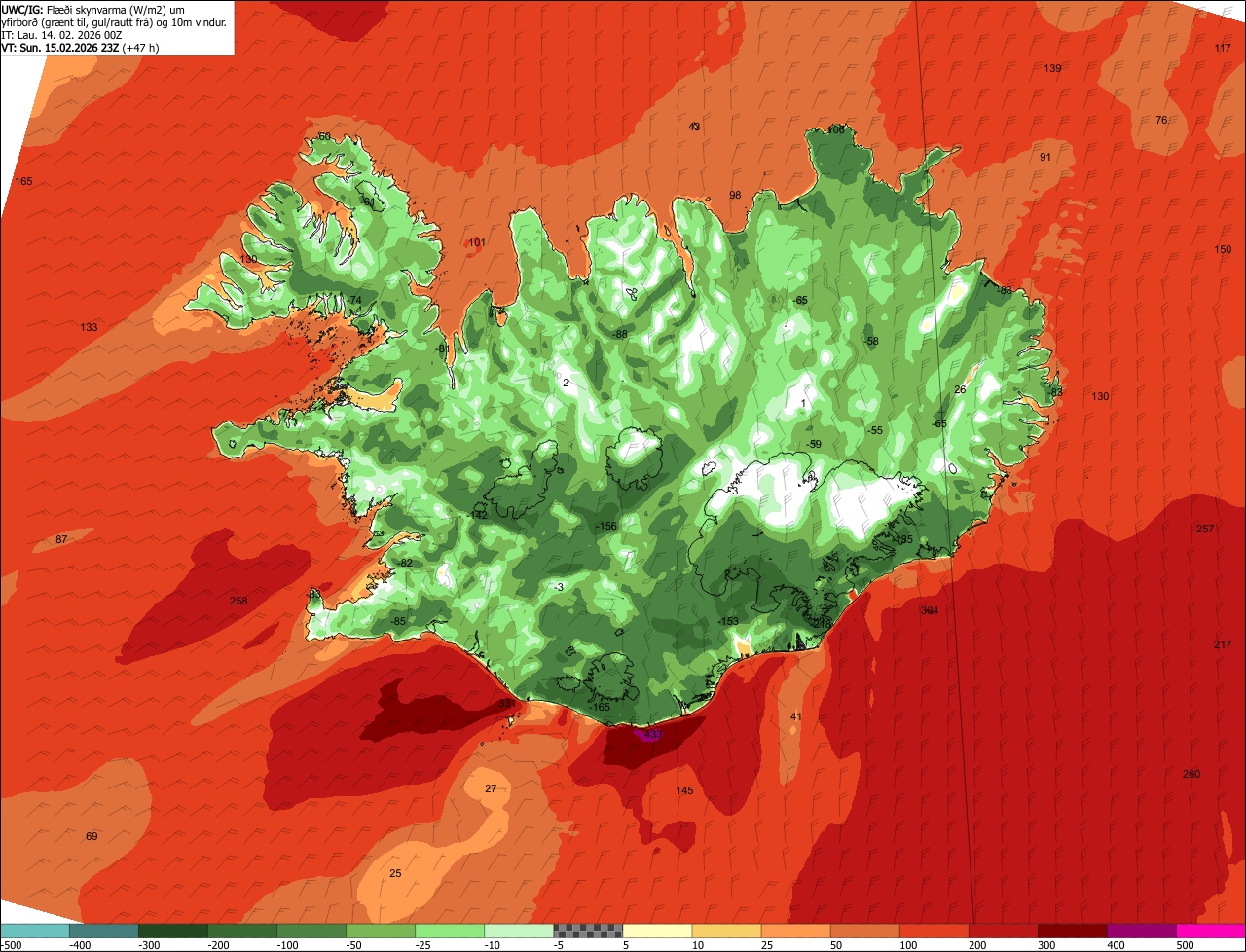Pick the 400 to 500 purple legend swatch
Screen dimensions: 1246x952
coord(1141,931)
